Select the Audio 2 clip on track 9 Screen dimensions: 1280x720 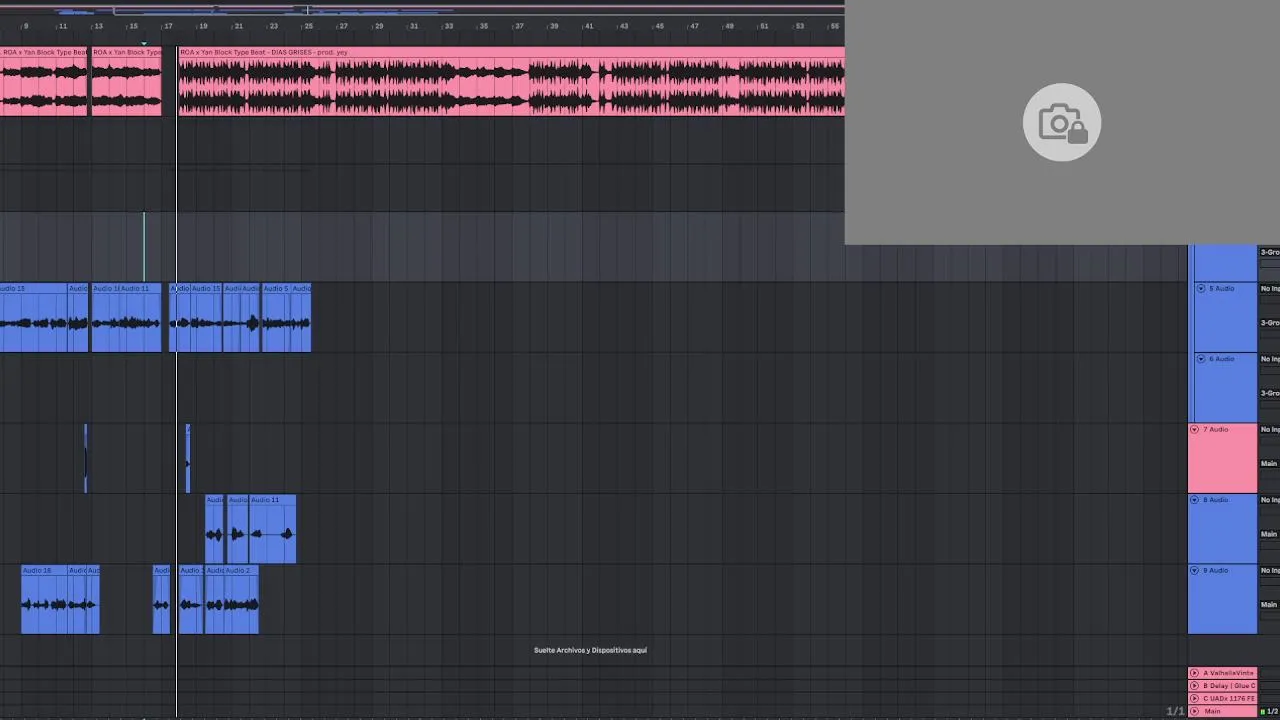pyautogui.click(x=241, y=599)
